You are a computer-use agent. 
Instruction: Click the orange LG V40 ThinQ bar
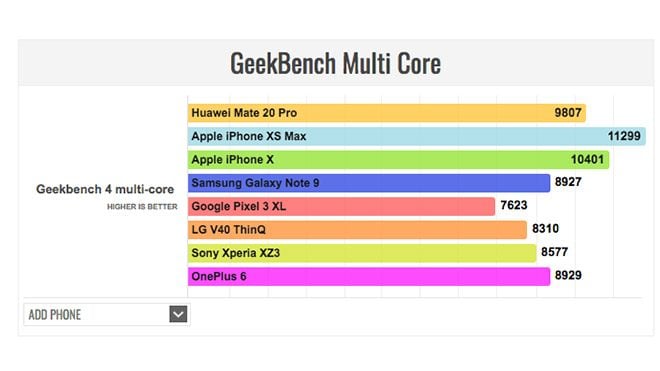[x=357, y=230]
